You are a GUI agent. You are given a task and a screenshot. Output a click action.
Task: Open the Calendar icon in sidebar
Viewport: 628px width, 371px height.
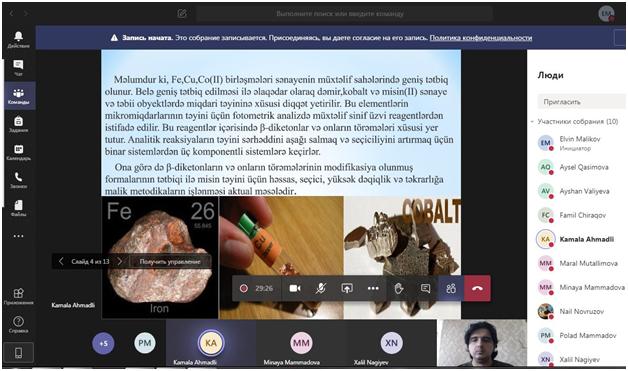(18, 152)
